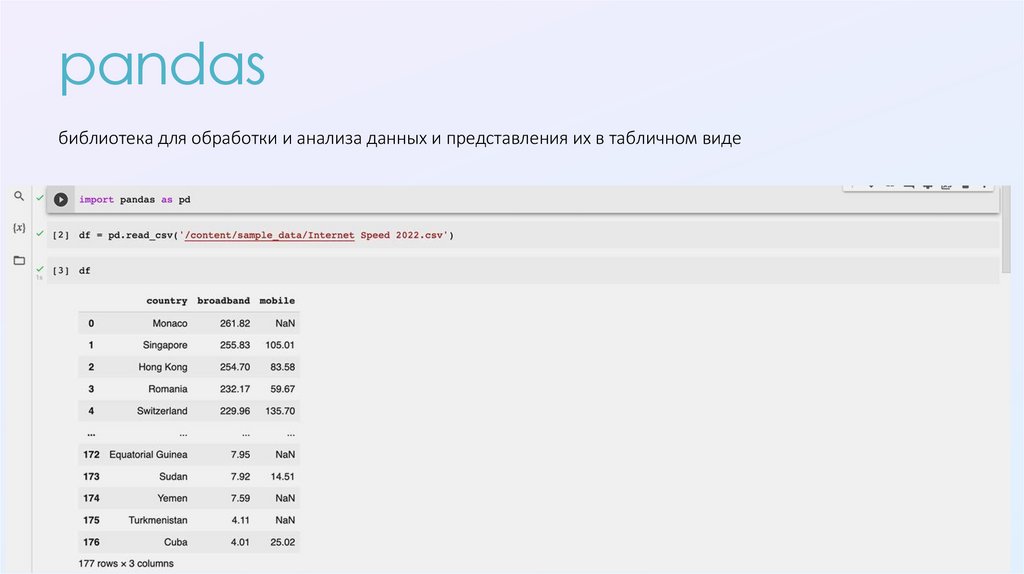
Task: Click the broadband value 232.17
Action: [x=235, y=389]
